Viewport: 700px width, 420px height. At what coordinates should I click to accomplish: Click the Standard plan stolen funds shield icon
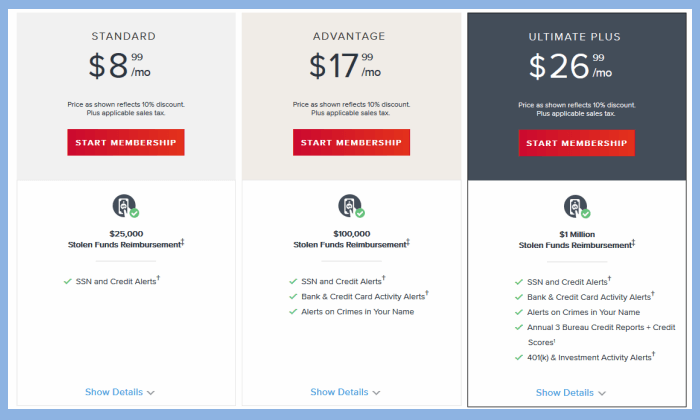coord(125,206)
